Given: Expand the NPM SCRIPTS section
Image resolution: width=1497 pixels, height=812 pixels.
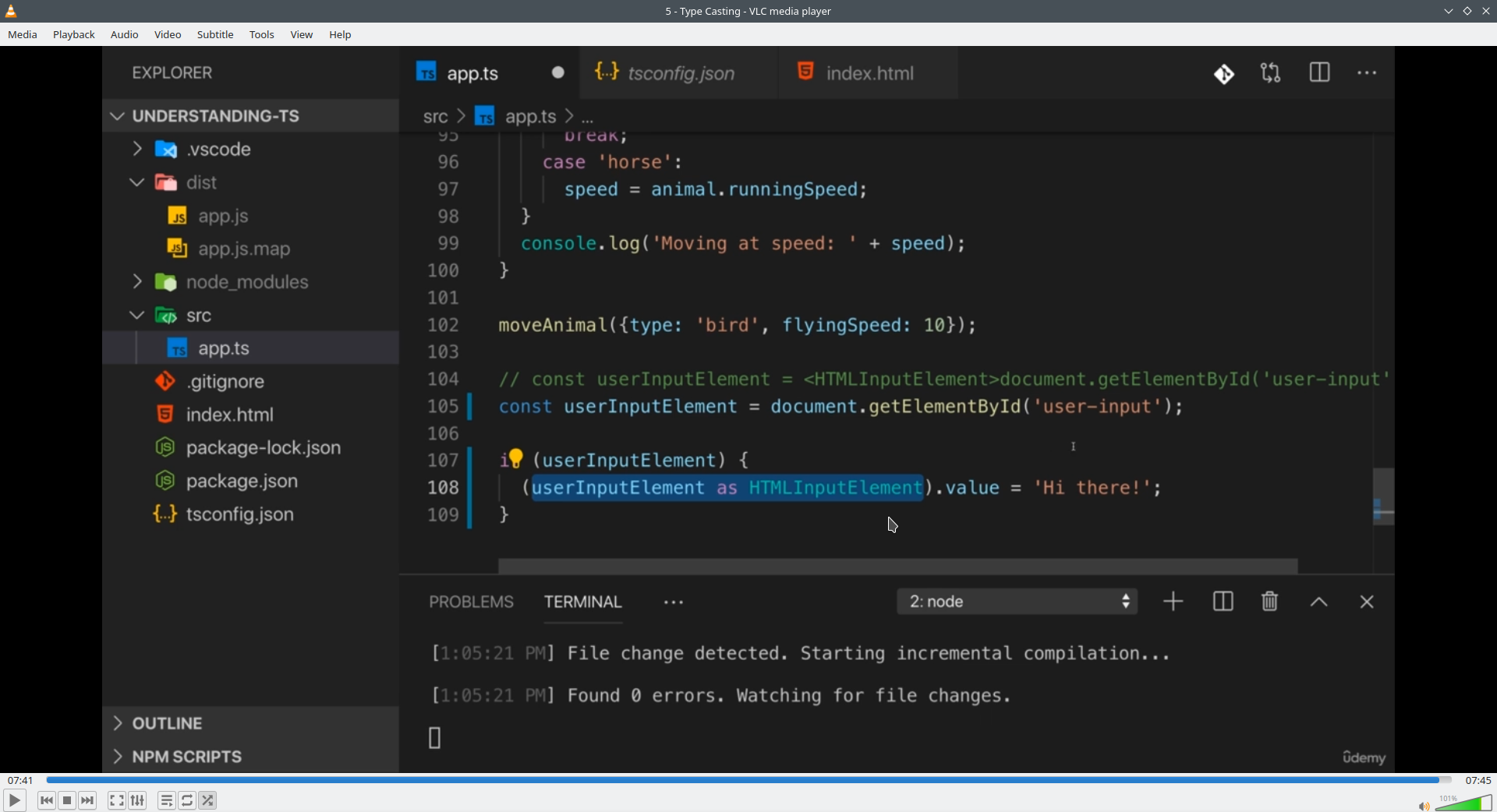Looking at the screenshot, I should pos(251,757).
